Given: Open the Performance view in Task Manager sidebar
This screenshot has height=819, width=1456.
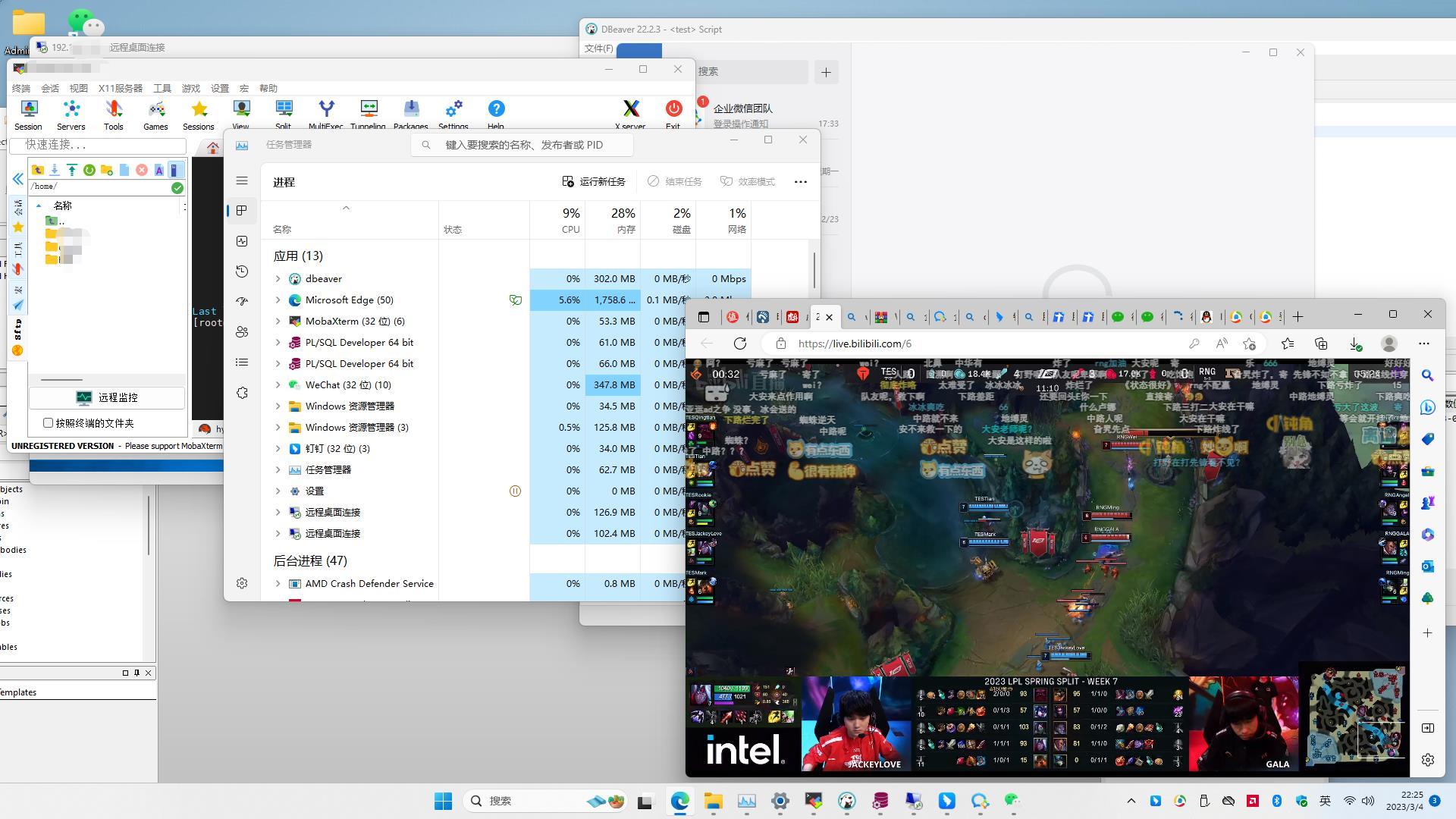Looking at the screenshot, I should click(x=242, y=241).
